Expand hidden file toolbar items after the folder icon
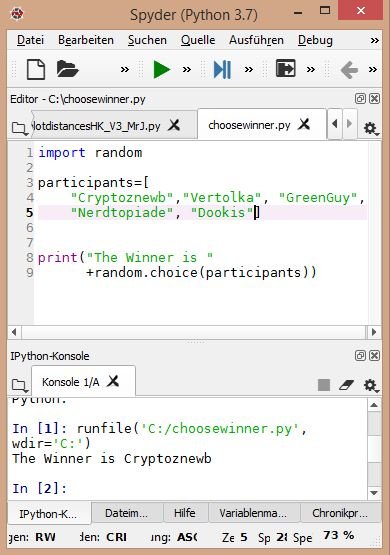Screen dimensions: 390x555 point(125,69)
